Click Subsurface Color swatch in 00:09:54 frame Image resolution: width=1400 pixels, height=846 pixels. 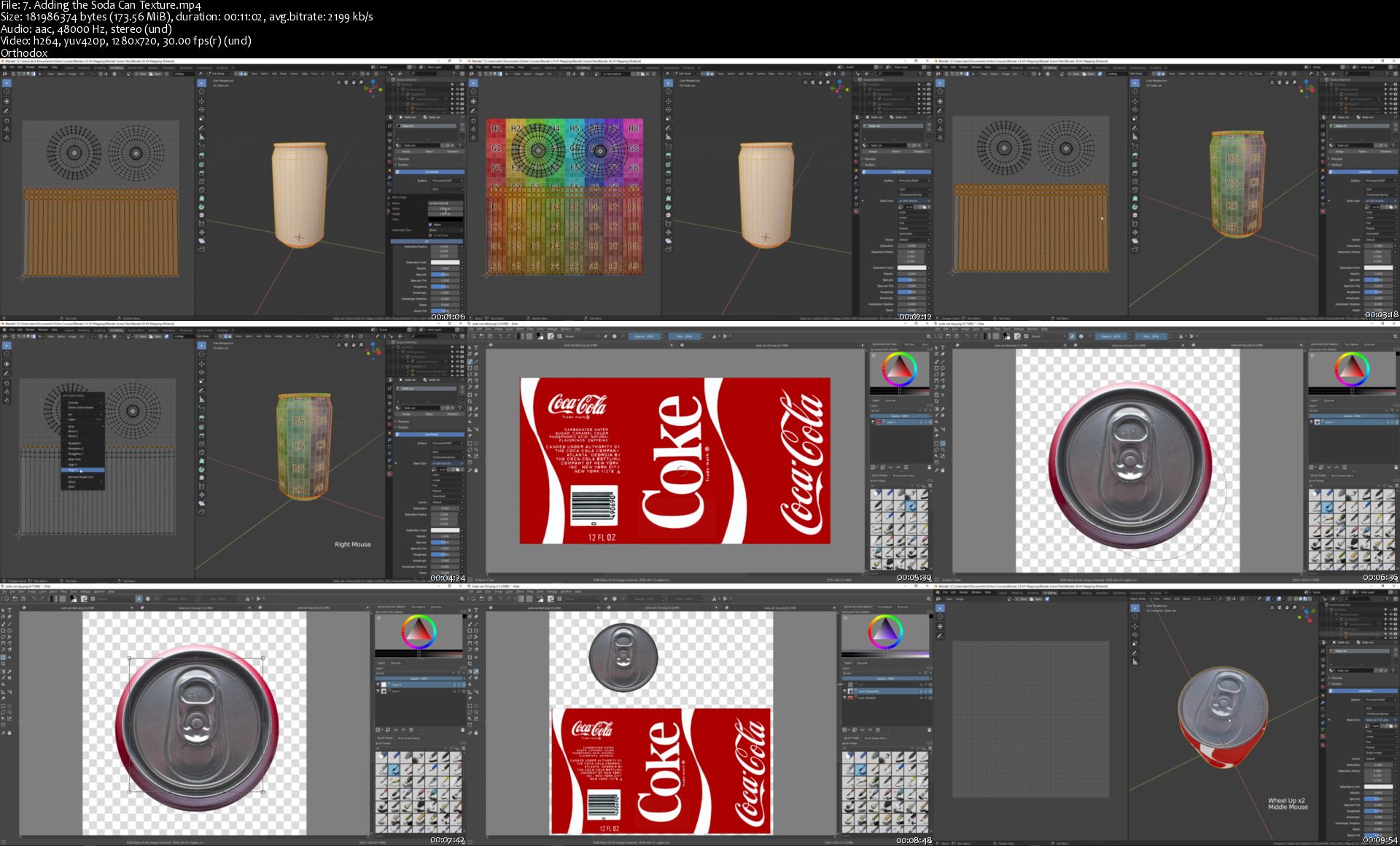coord(1378,786)
